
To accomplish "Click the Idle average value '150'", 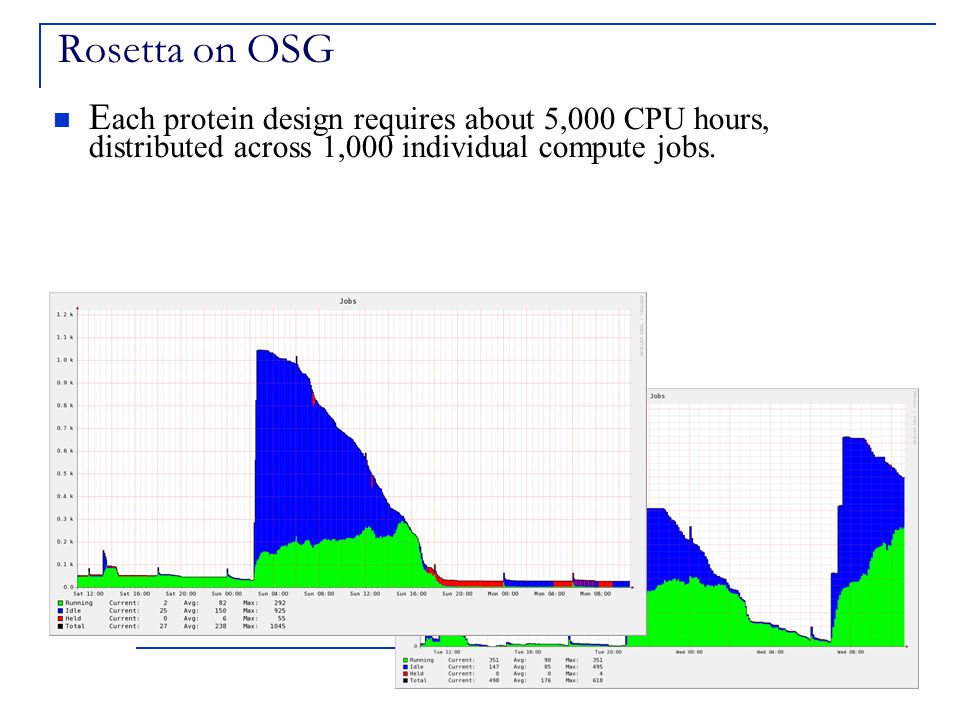I will point(220,610).
